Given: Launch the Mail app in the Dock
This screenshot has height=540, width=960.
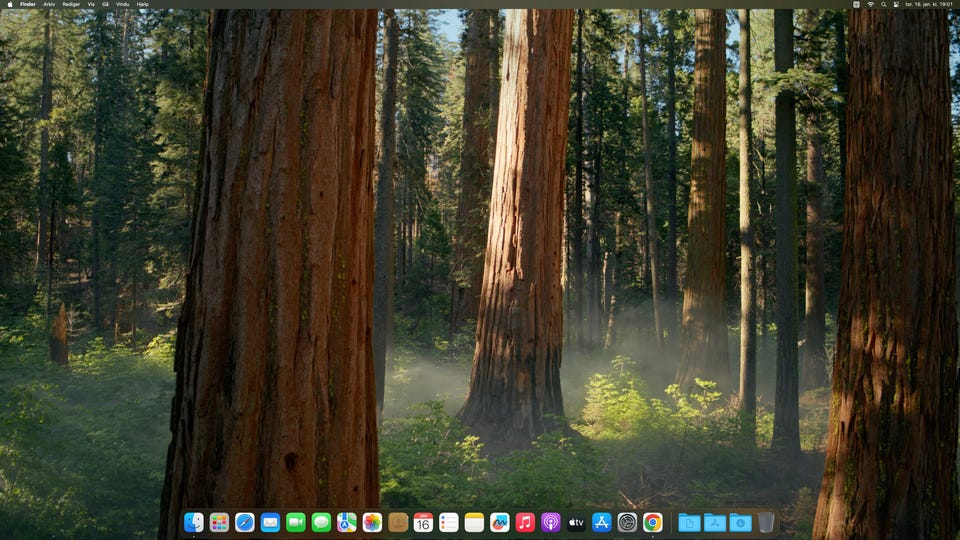Looking at the screenshot, I should [270, 522].
